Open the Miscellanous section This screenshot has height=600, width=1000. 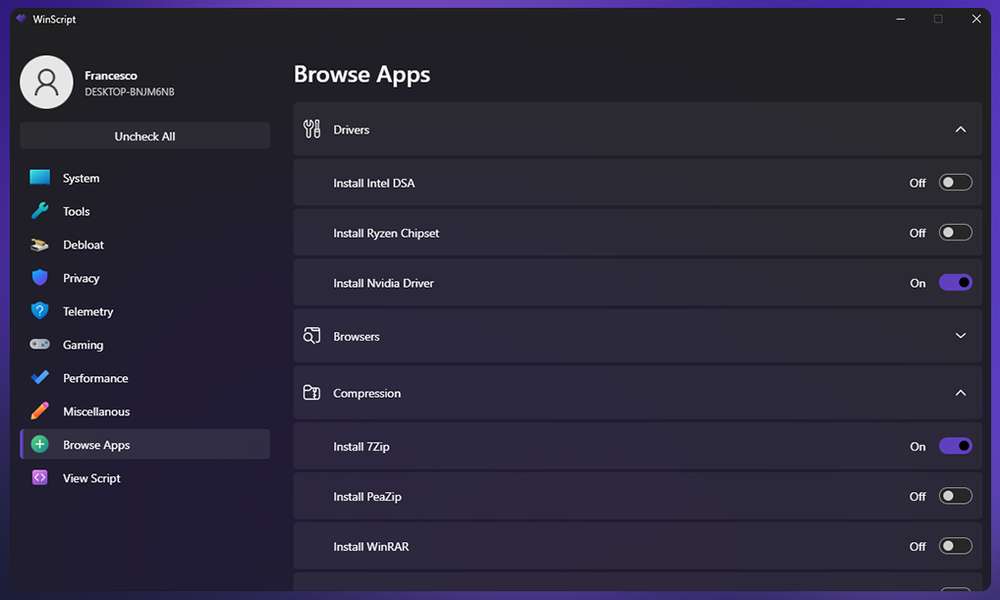pos(145,411)
